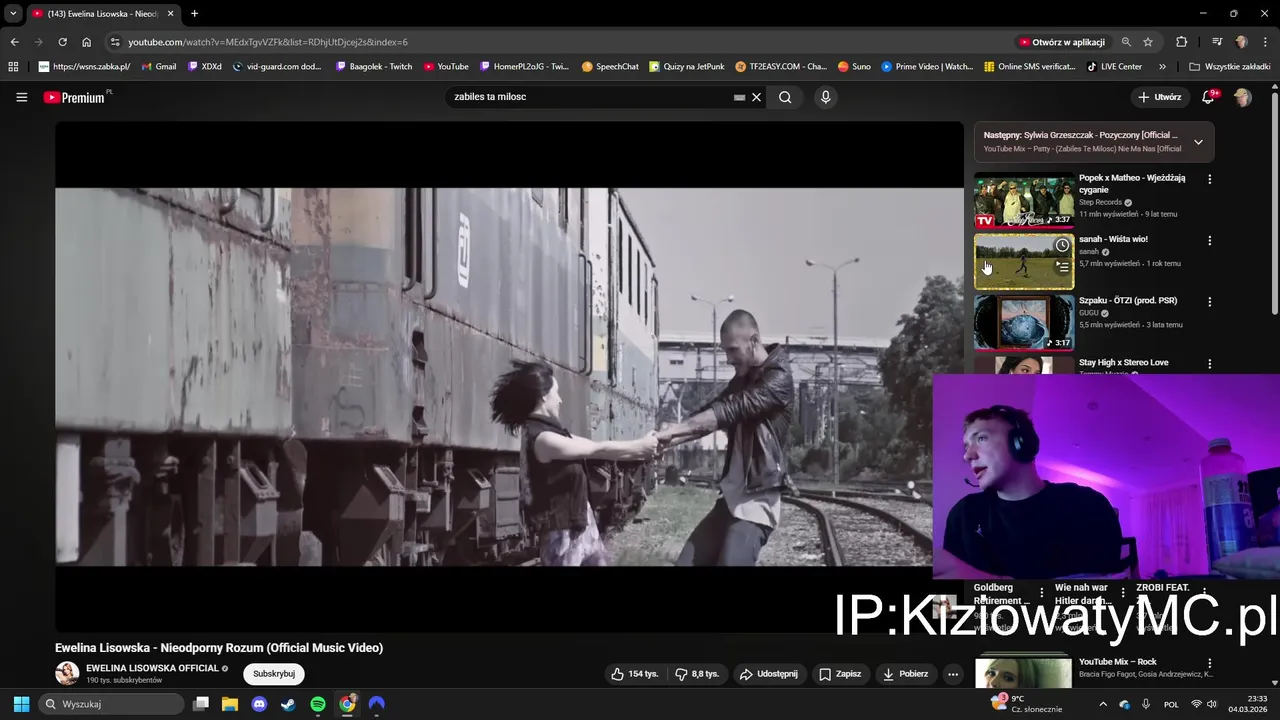Viewport: 1280px width, 720px height.
Task: Open the YouTube account avatar menu
Action: point(1243,97)
